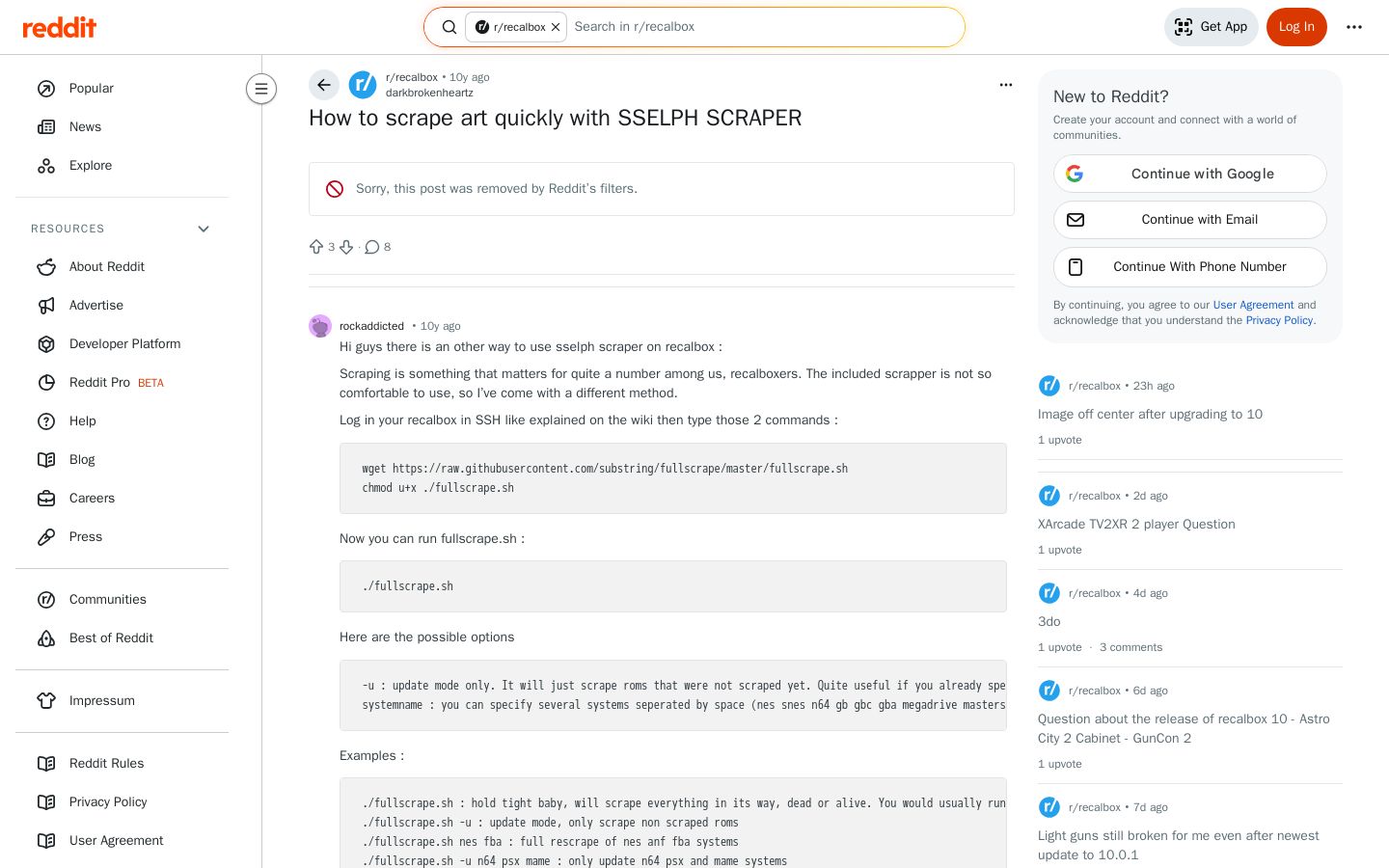Go back using the left arrow button
1389x868 pixels.
(x=324, y=85)
